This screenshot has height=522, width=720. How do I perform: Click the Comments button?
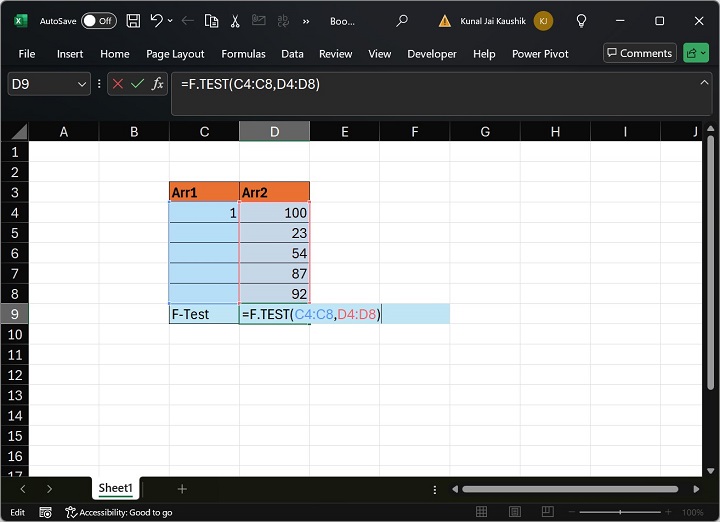(x=639, y=54)
